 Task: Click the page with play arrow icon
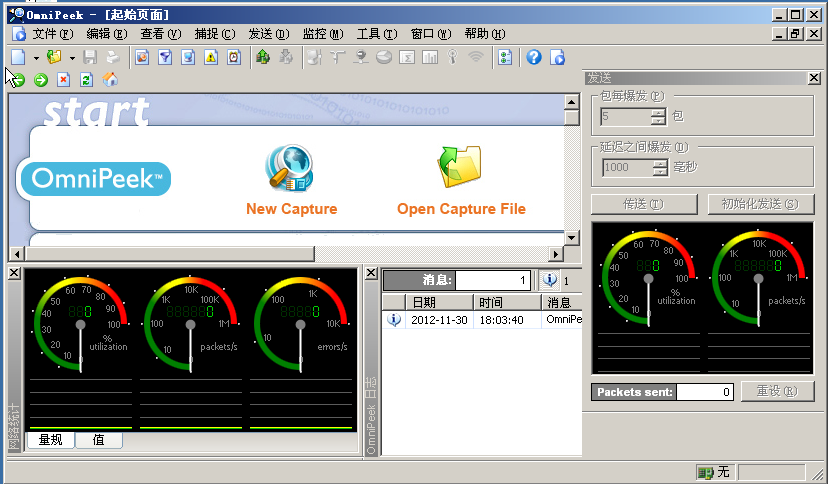coord(557,57)
